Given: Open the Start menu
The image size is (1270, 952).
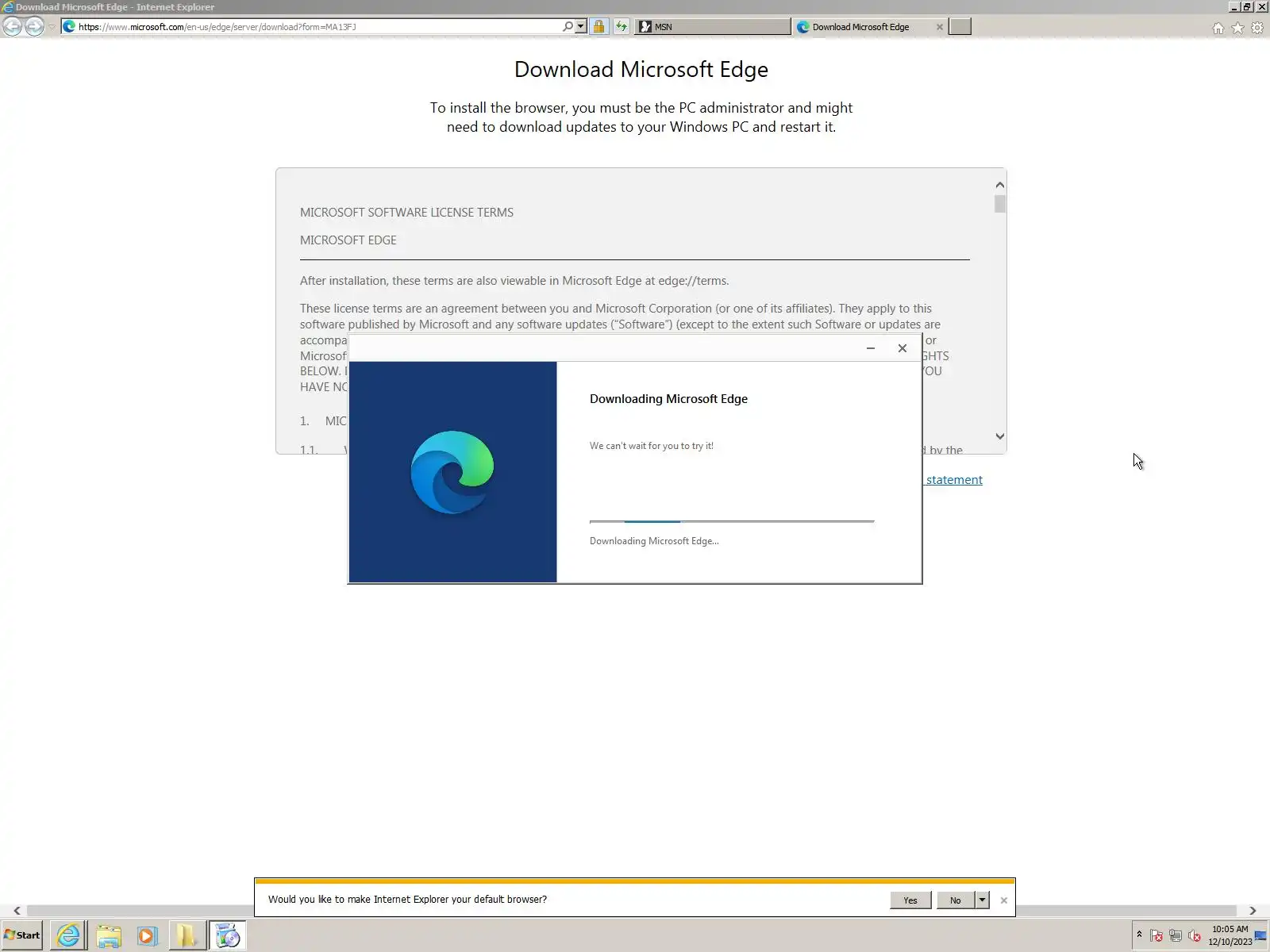Looking at the screenshot, I should point(22,935).
